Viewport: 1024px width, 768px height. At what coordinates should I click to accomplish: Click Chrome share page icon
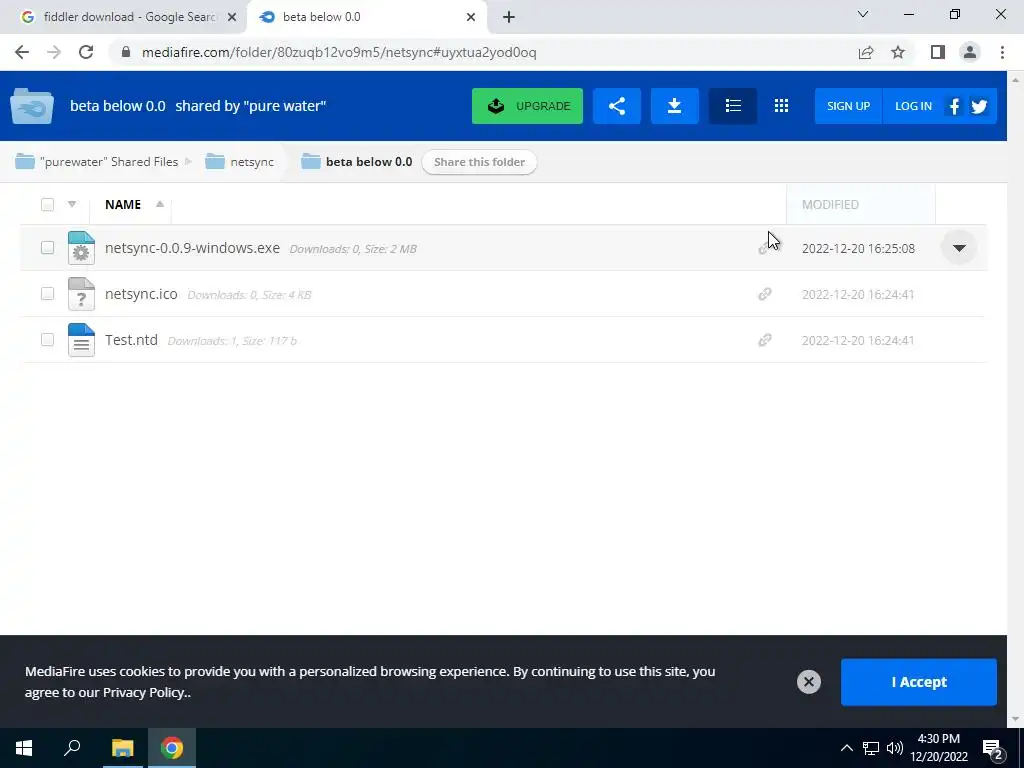[x=866, y=52]
